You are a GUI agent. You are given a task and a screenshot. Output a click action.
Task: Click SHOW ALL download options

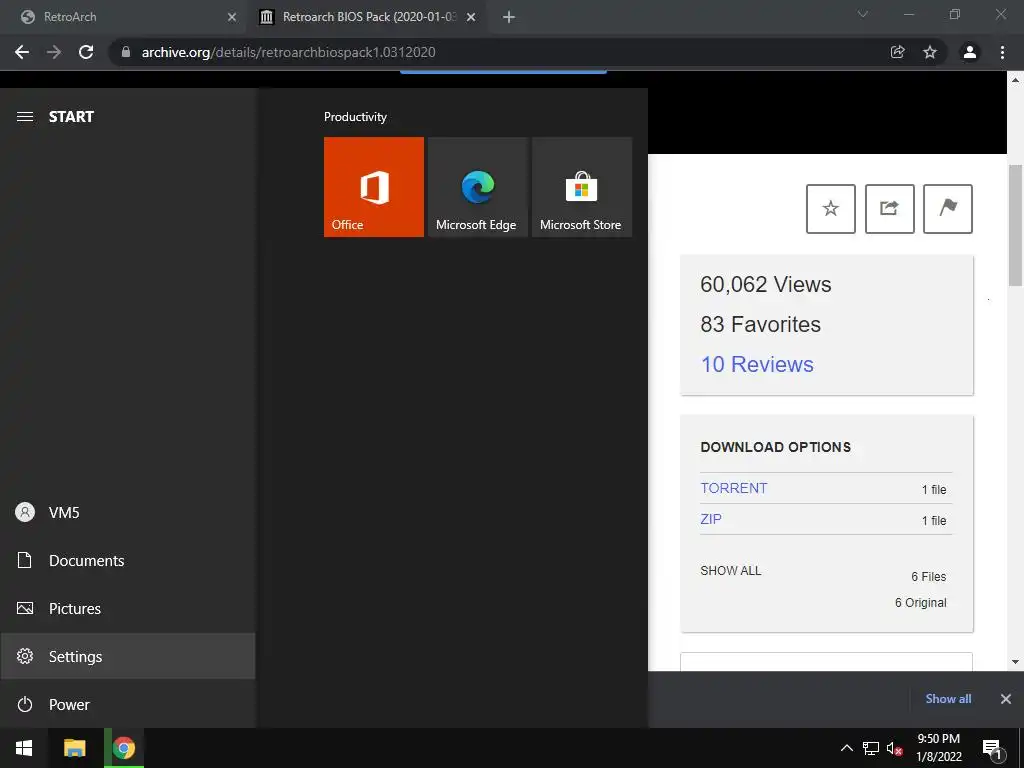point(731,571)
